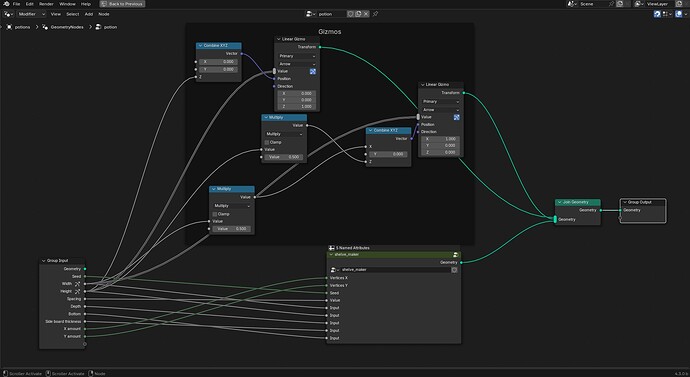The height and width of the screenshot is (377, 690).
Task: Click the fake user shield icon
Action: (350, 14)
